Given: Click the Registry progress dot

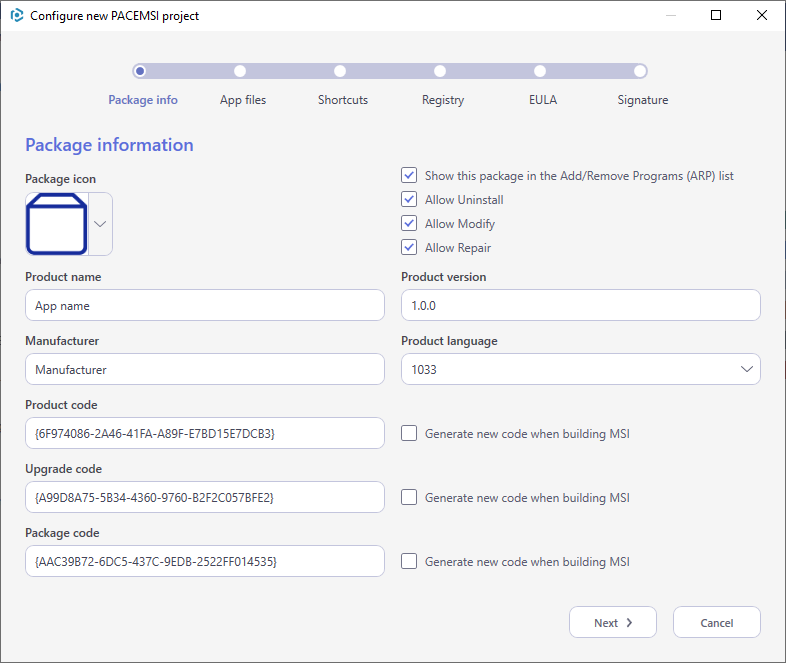Looking at the screenshot, I should pyautogui.click(x=440, y=71).
